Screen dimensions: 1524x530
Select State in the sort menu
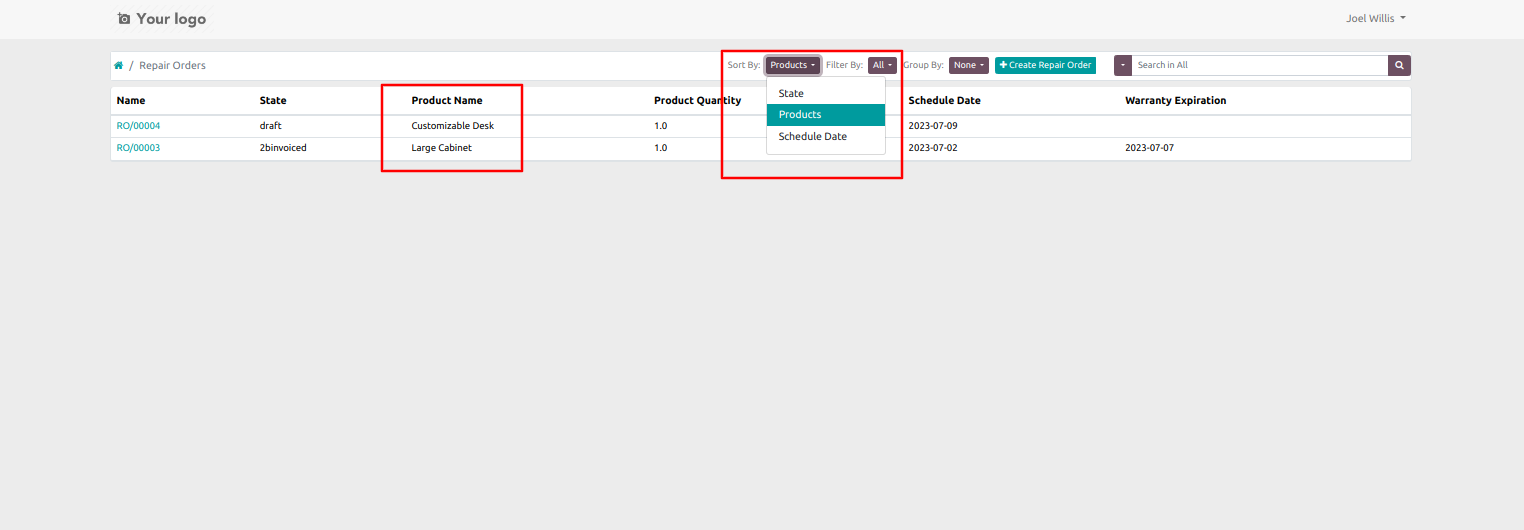pyautogui.click(x=826, y=93)
